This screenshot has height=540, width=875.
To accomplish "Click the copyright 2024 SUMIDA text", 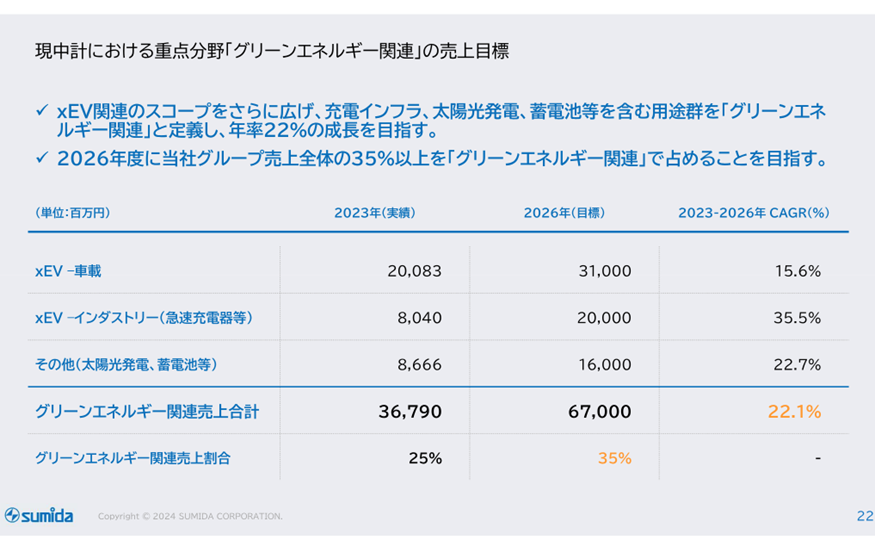I will [x=190, y=516].
